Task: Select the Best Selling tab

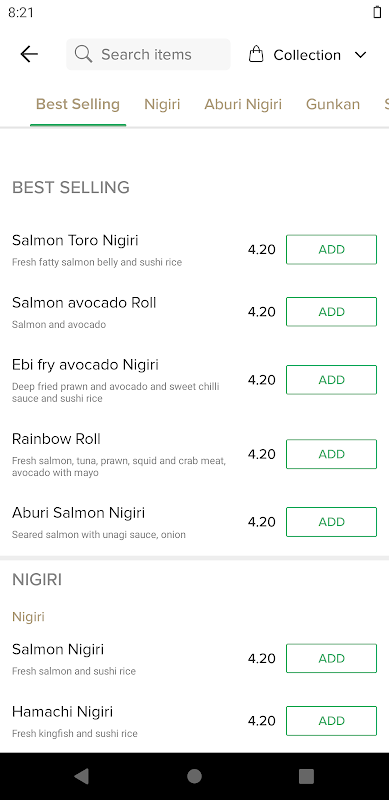Action: click(78, 104)
